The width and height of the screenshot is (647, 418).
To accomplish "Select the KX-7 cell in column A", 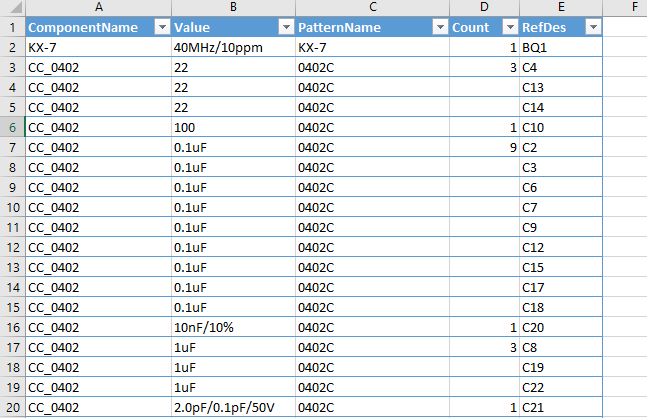I will [99, 47].
